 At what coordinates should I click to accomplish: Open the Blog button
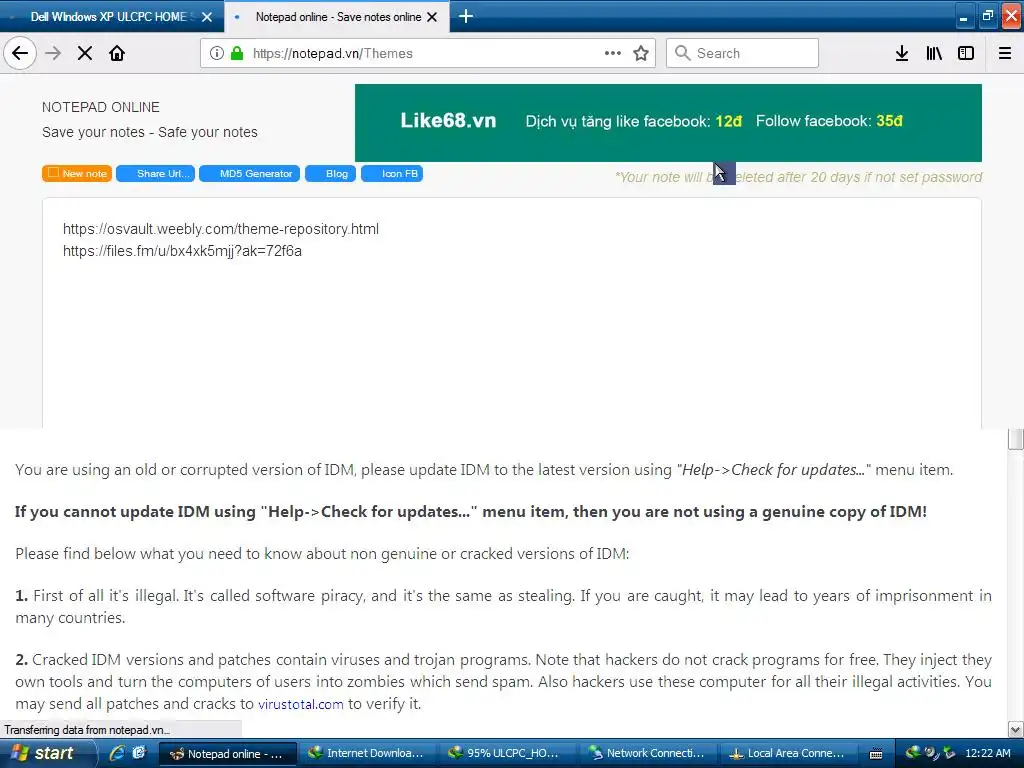[330, 174]
